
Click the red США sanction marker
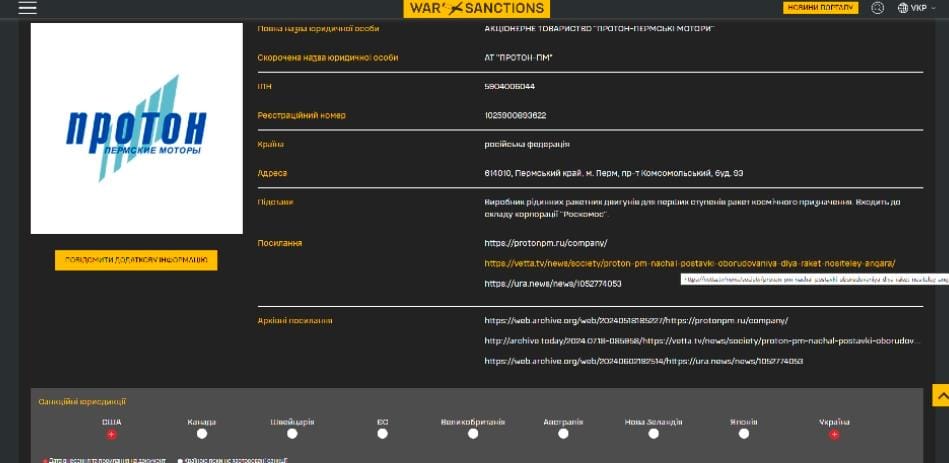tap(112, 434)
